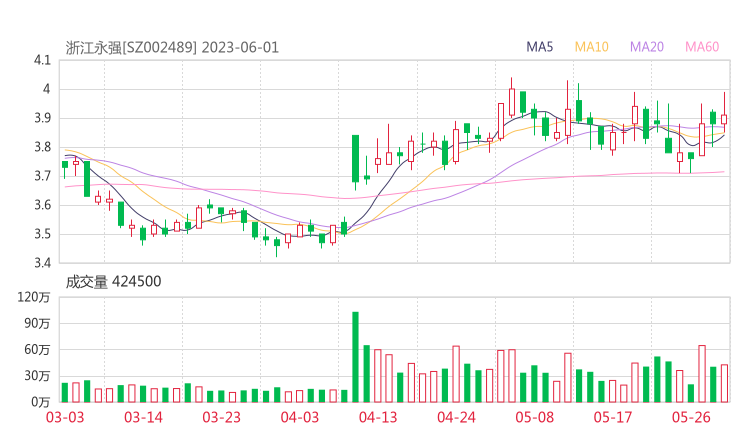This screenshot has width=740, height=440.
Task: Click the 03-14 date axis label
Action: point(143,417)
